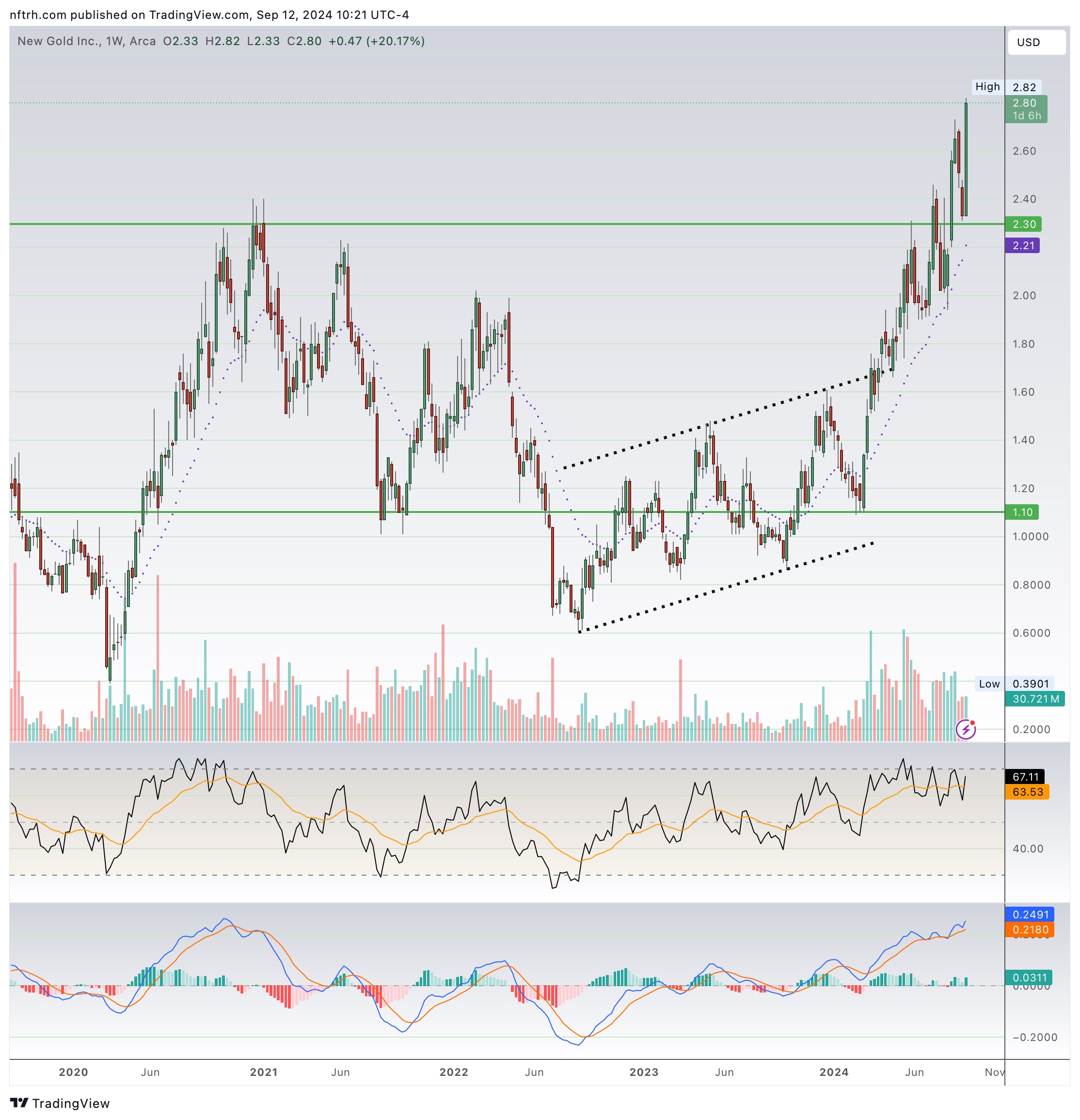Click the 2.60 price axis label
The image size is (1080, 1120).
coord(1024,151)
